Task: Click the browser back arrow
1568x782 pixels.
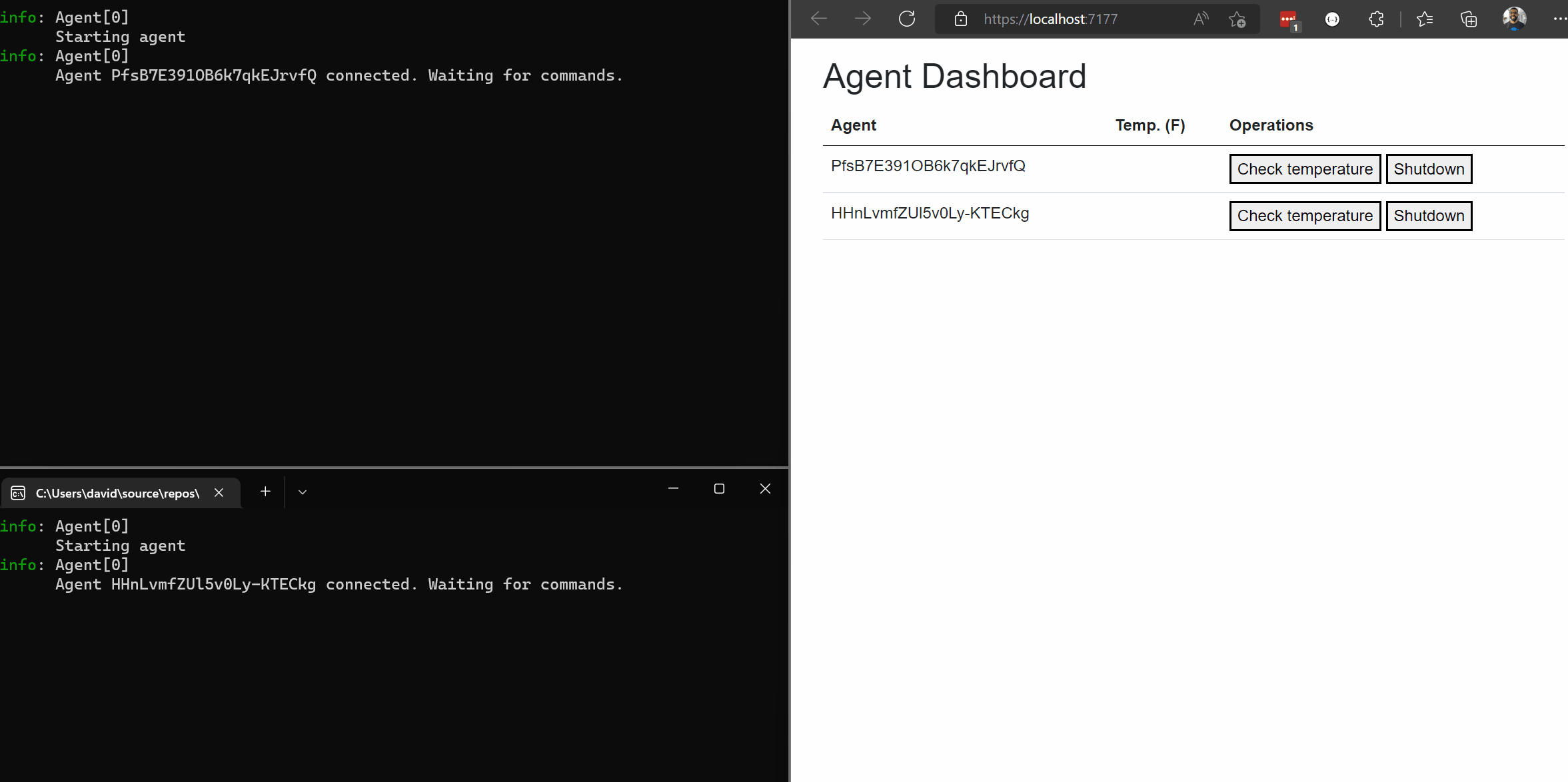Action: (819, 19)
